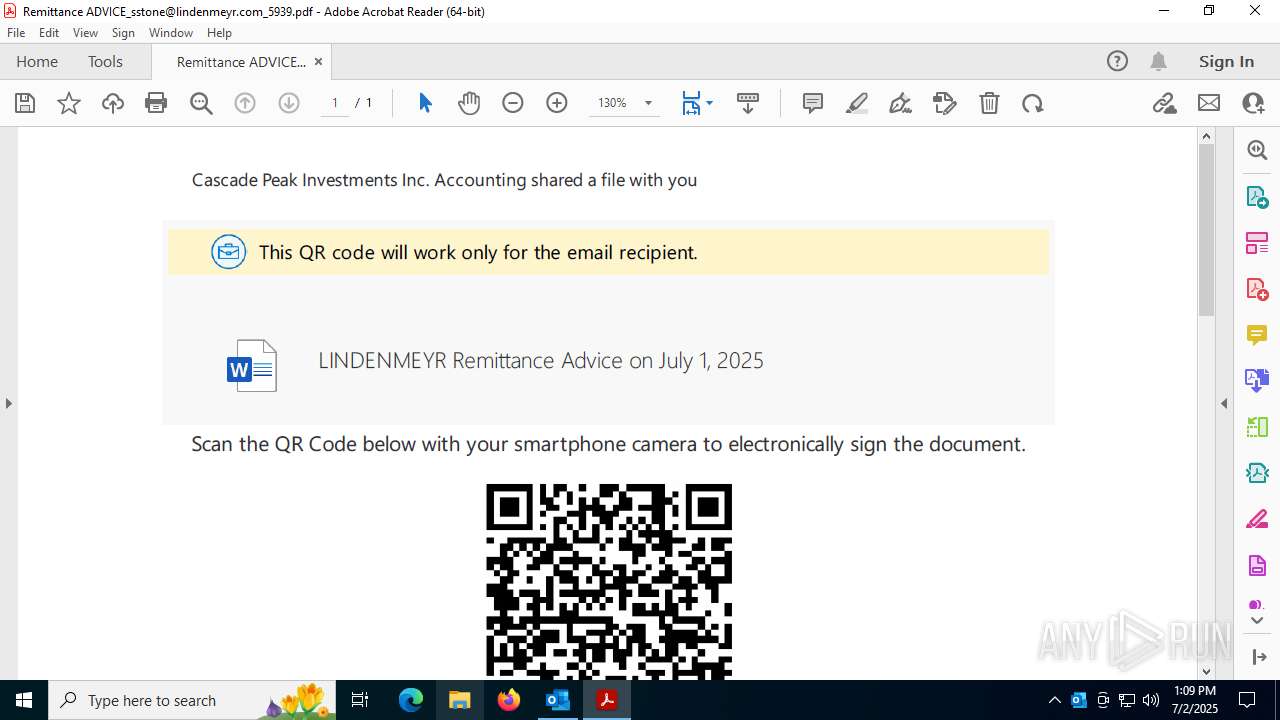Open Create PDF tool in sidebar
Viewport: 1280px width, 720px height.
1257,289
